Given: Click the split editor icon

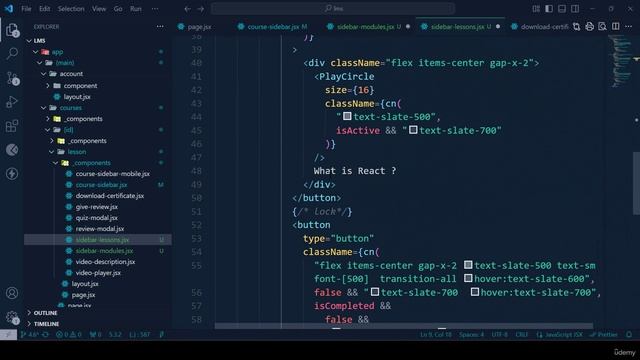Looking at the screenshot, I should [616, 27].
